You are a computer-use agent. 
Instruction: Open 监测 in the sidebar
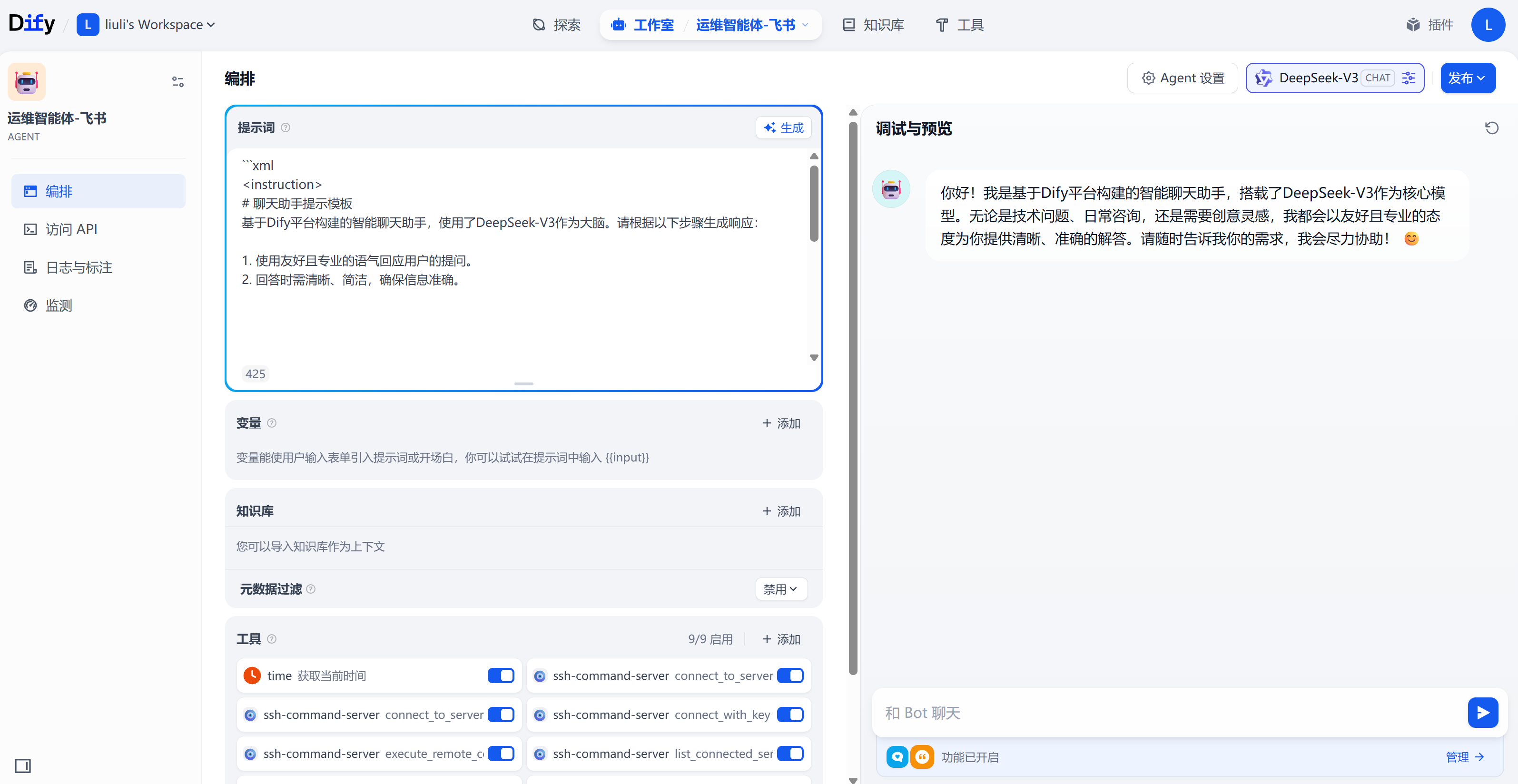(99, 305)
